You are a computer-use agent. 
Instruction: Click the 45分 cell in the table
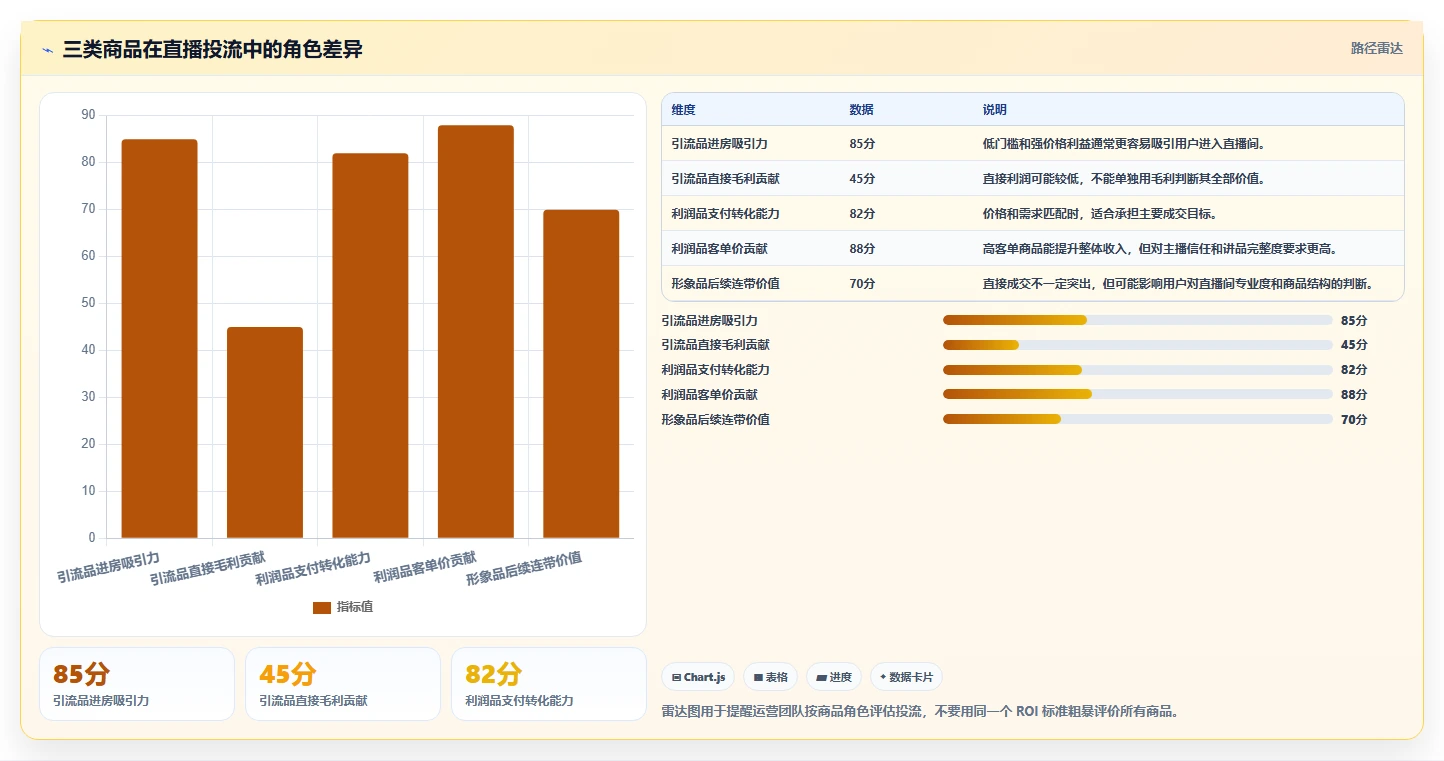tap(862, 179)
